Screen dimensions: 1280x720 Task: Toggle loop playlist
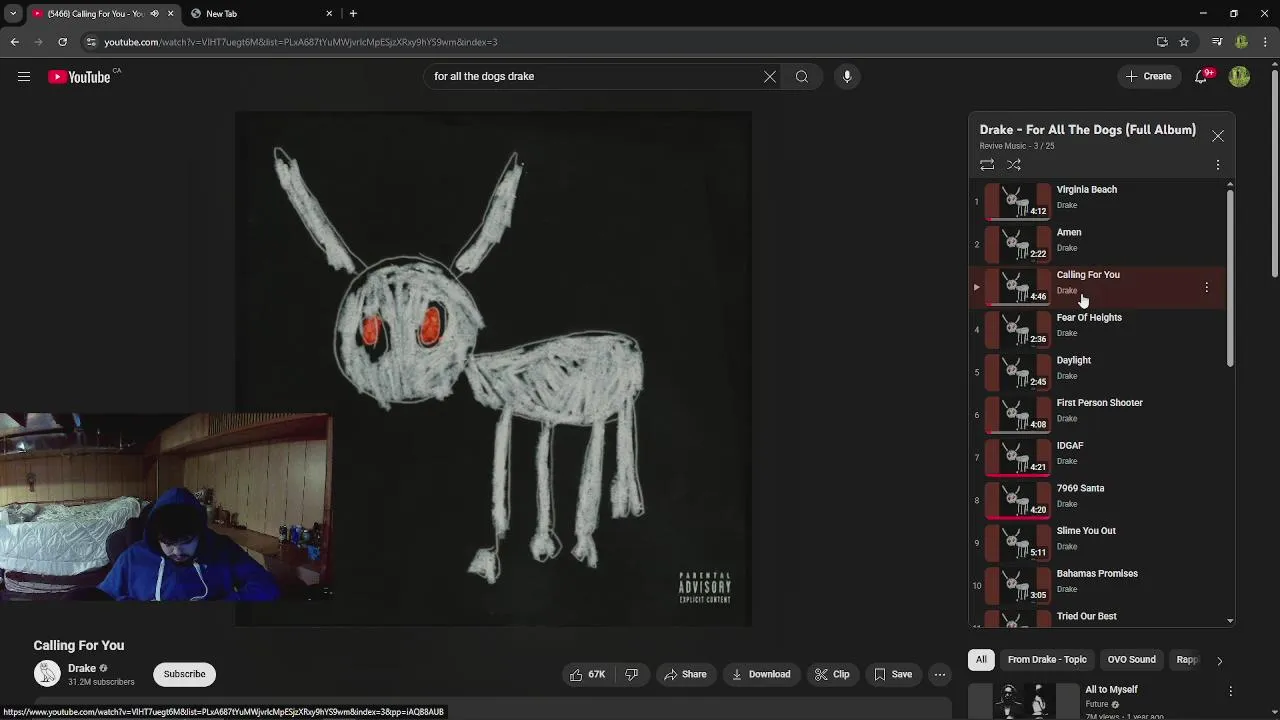click(987, 165)
